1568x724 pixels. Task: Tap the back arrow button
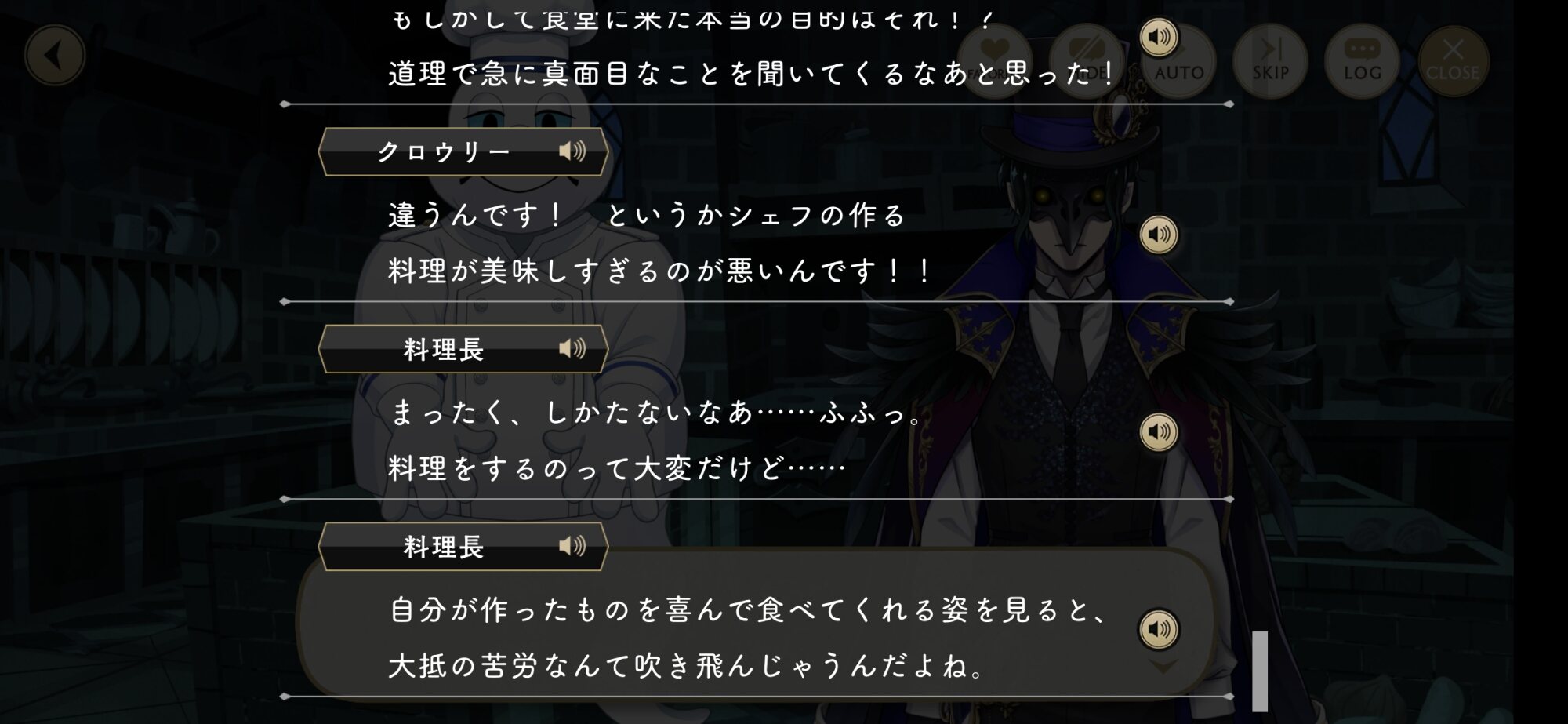click(54, 56)
